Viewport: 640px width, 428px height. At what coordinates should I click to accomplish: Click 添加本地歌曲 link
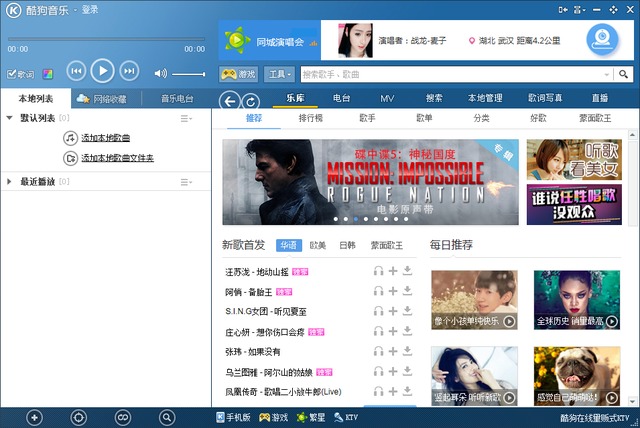(x=105, y=138)
